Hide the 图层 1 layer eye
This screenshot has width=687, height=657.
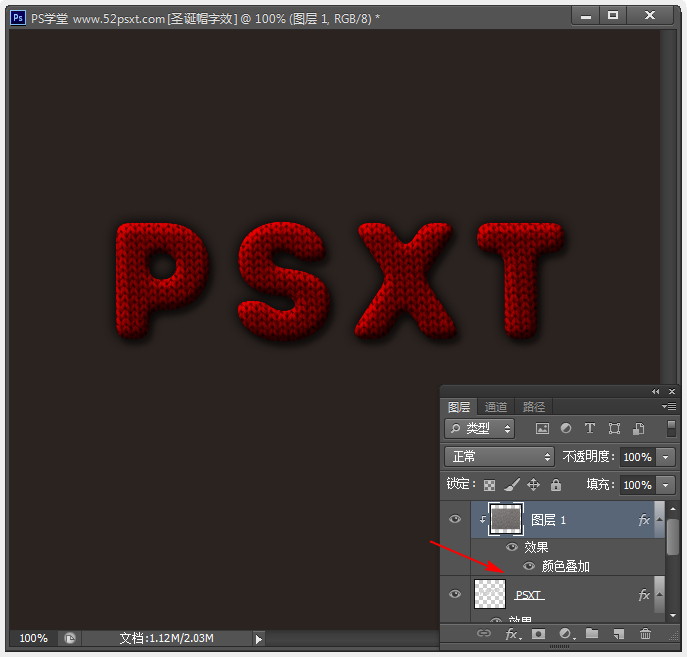click(455, 519)
